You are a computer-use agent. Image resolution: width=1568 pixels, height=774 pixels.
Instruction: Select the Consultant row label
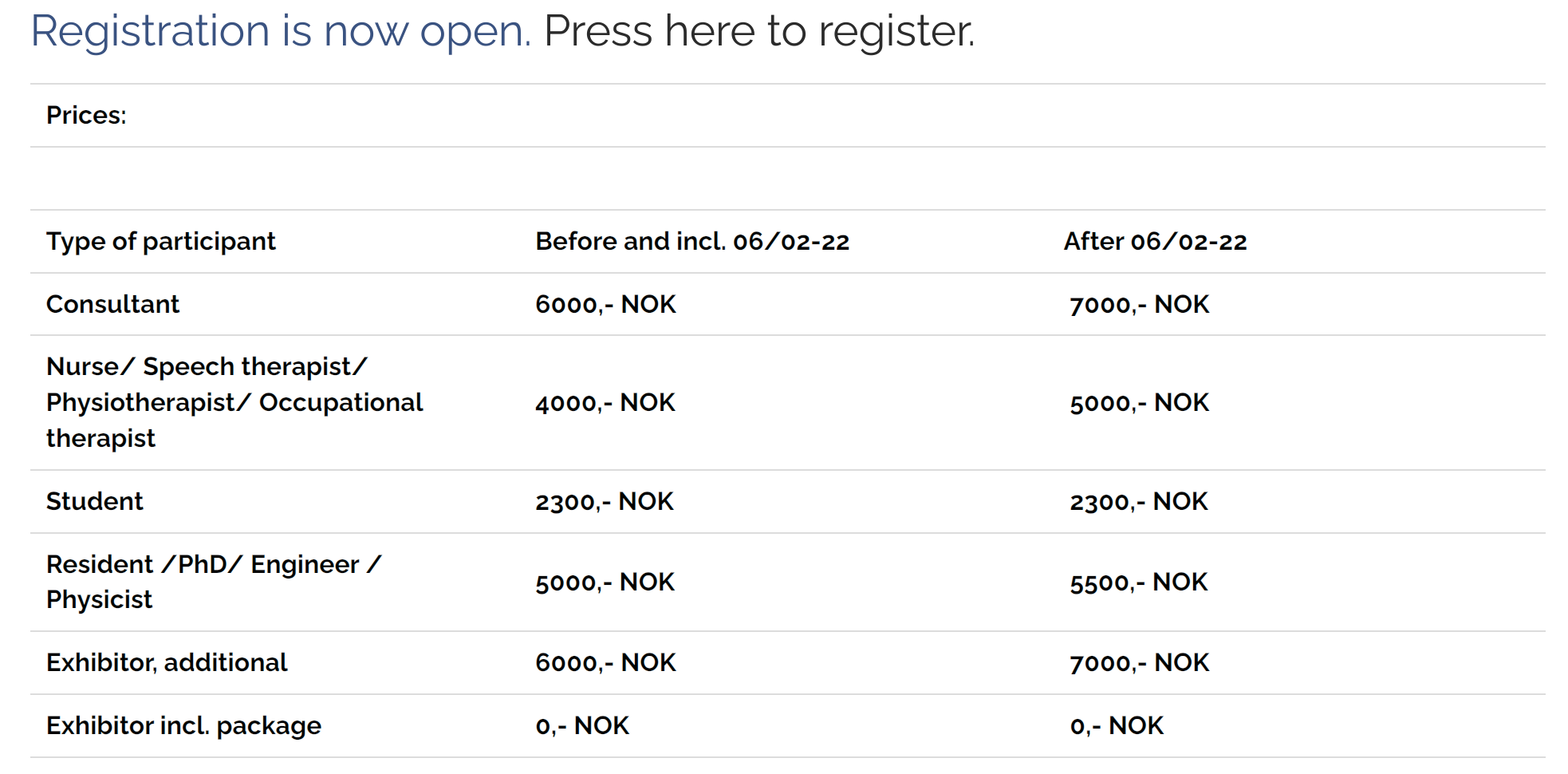pyautogui.click(x=112, y=304)
